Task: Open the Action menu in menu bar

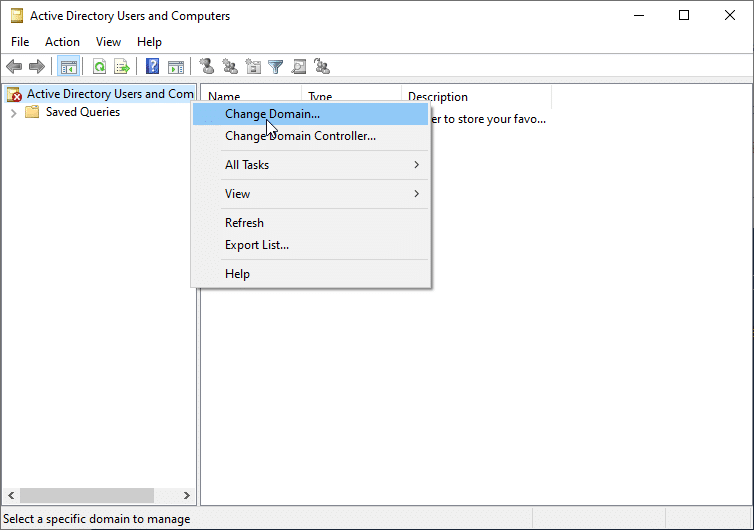Action: tap(62, 42)
